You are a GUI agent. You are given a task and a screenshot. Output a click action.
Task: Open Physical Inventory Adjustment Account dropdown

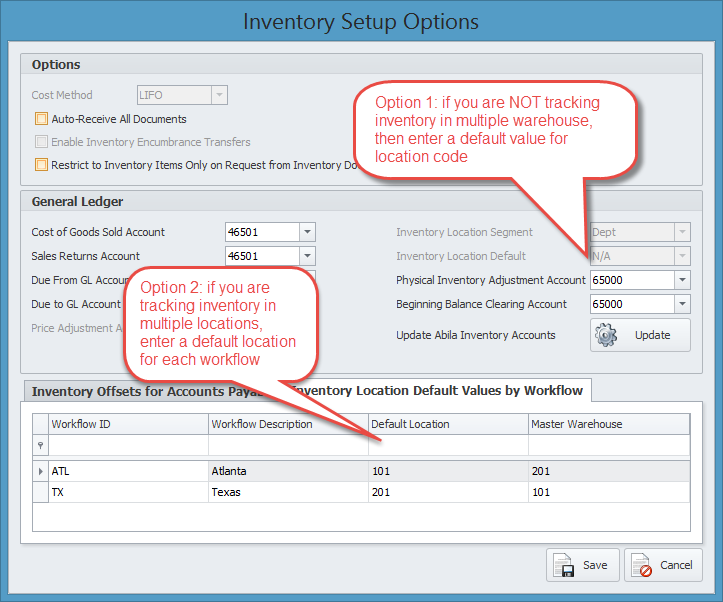point(682,280)
